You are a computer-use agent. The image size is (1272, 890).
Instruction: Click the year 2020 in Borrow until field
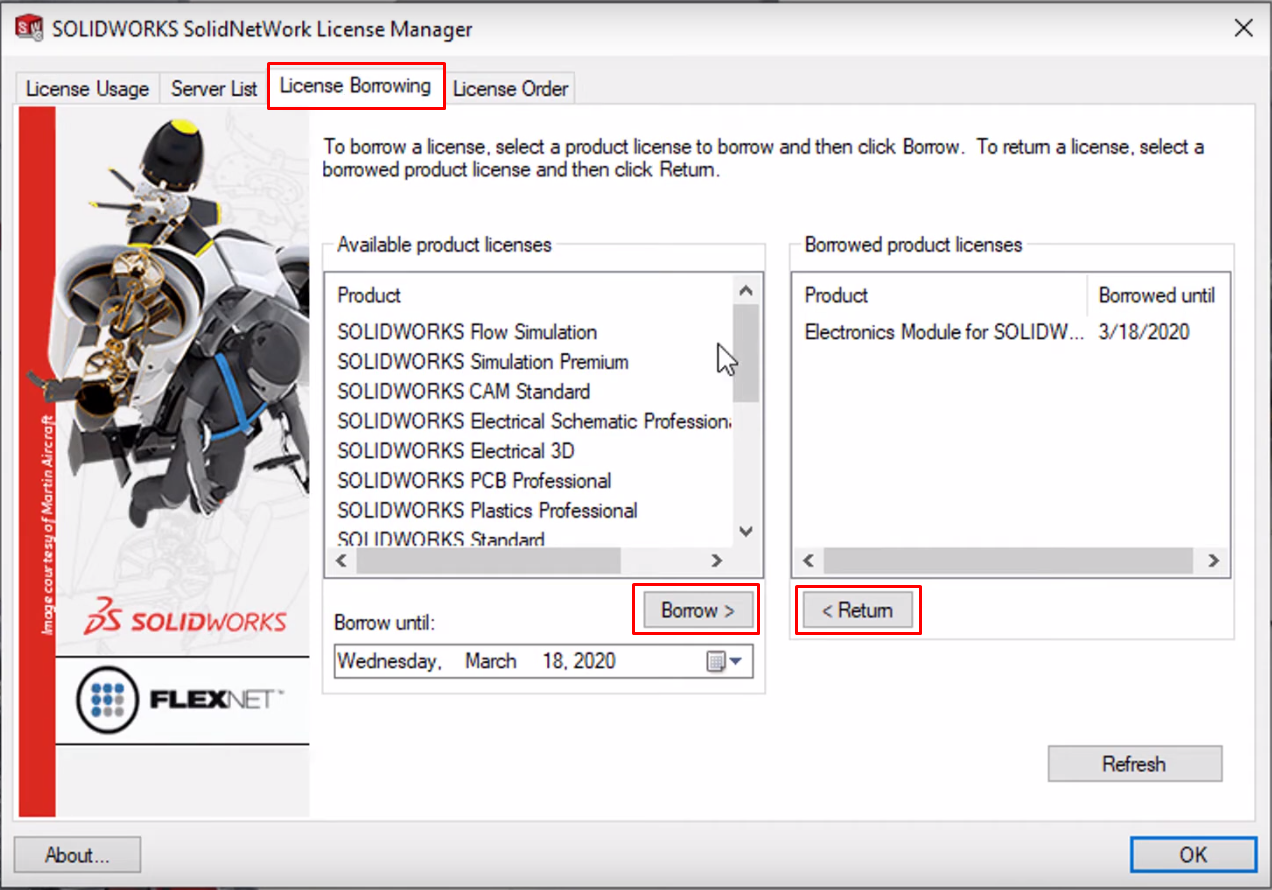coord(595,661)
